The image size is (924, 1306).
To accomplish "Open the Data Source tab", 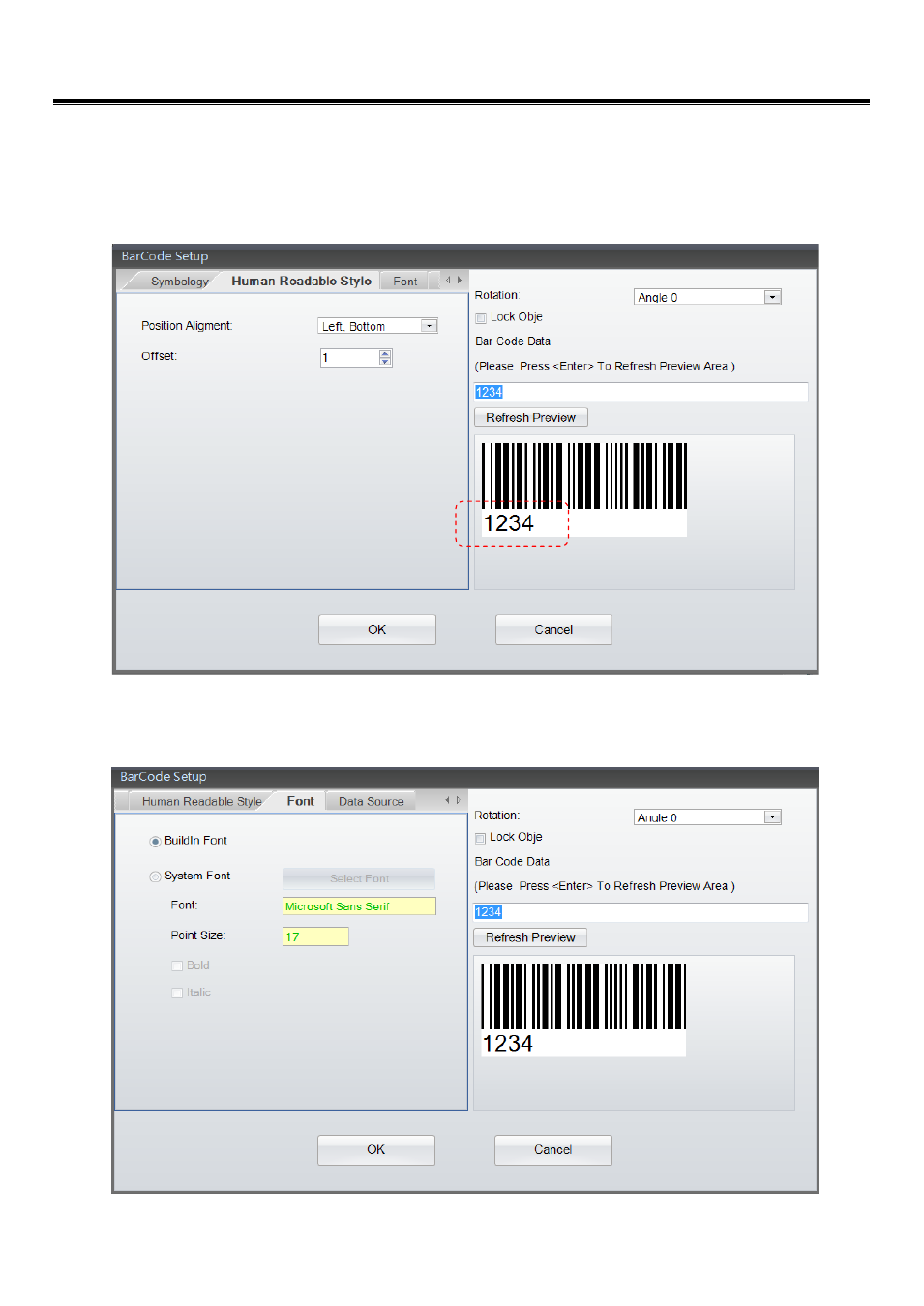I will click(372, 801).
